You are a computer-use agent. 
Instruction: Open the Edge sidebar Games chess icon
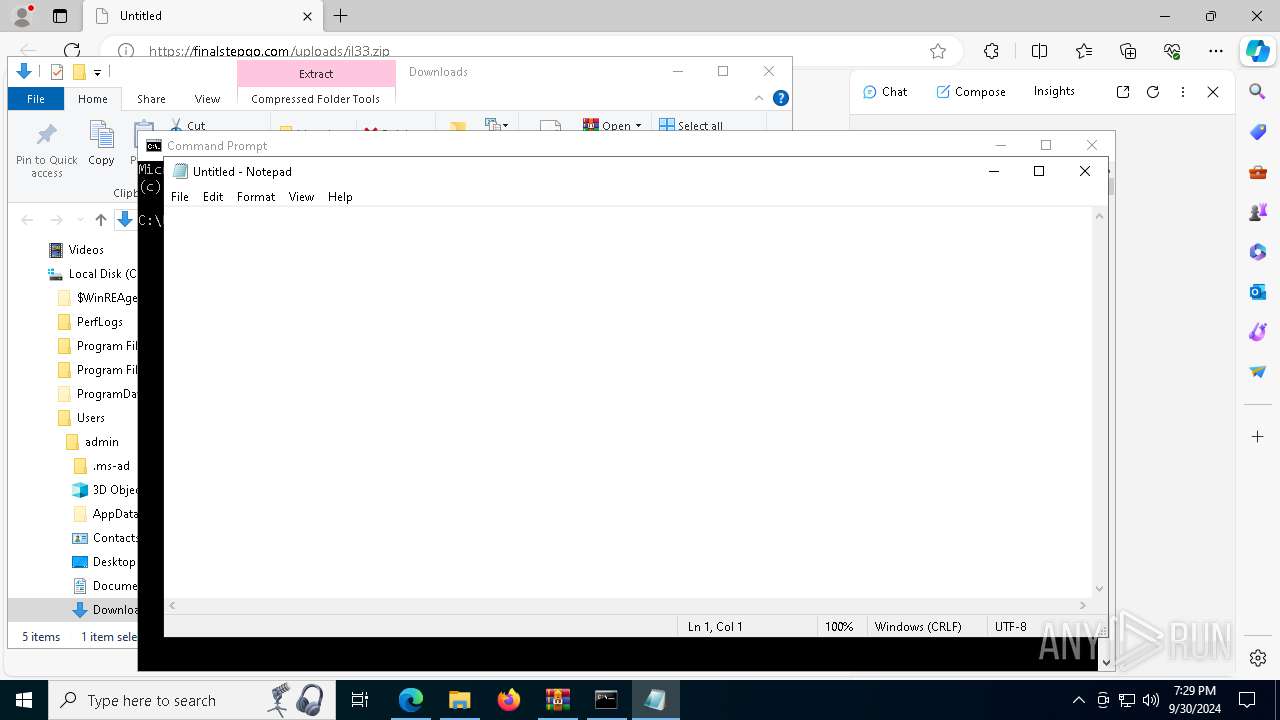pos(1258,212)
